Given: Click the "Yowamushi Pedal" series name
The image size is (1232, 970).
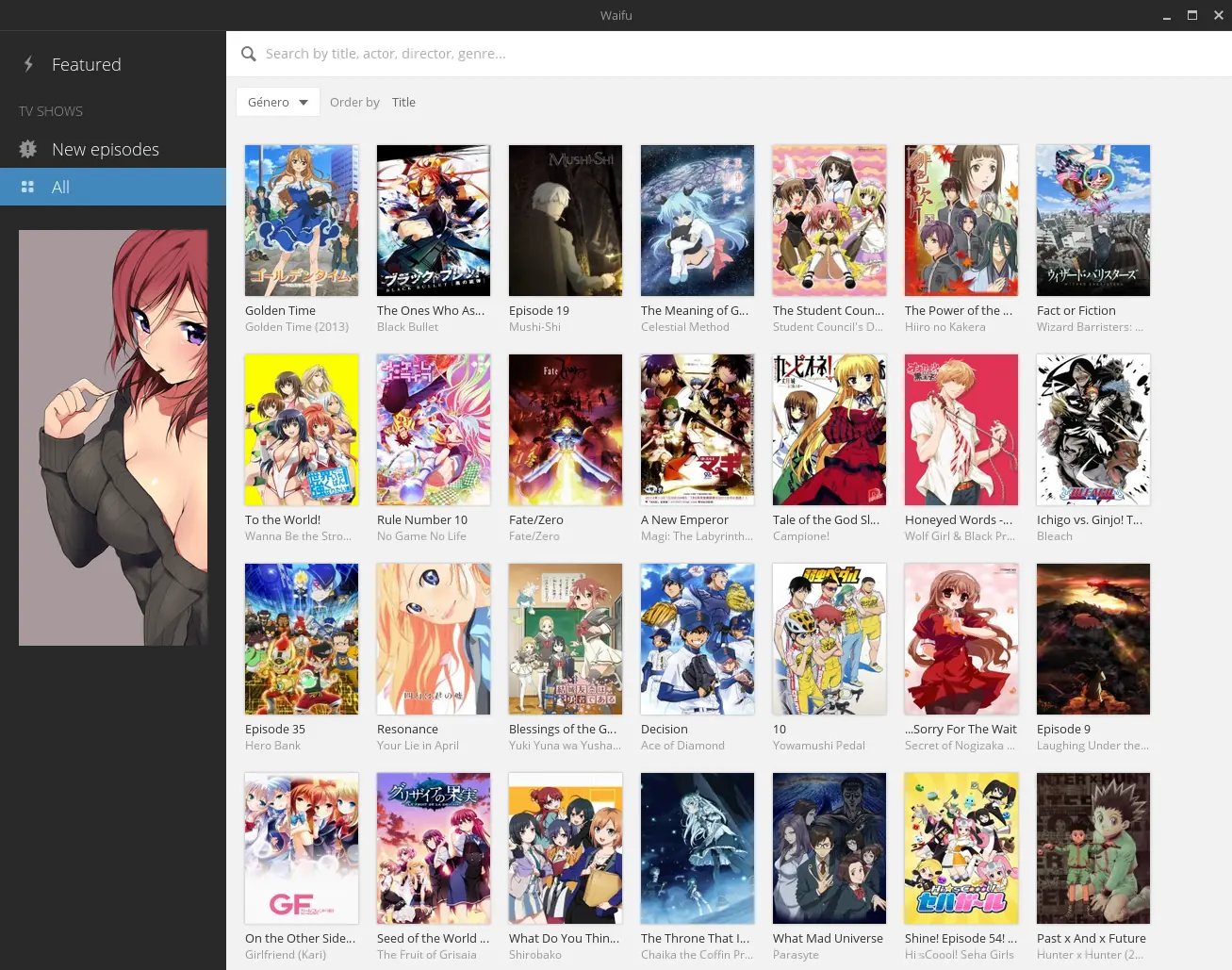Looking at the screenshot, I should (819, 746).
